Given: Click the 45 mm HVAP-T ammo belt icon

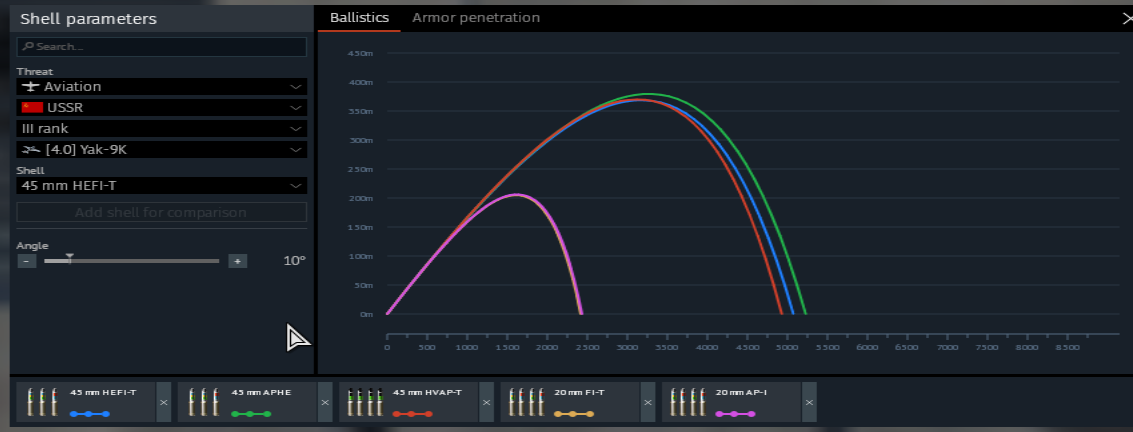Looking at the screenshot, I should pyautogui.click(x=364, y=402).
